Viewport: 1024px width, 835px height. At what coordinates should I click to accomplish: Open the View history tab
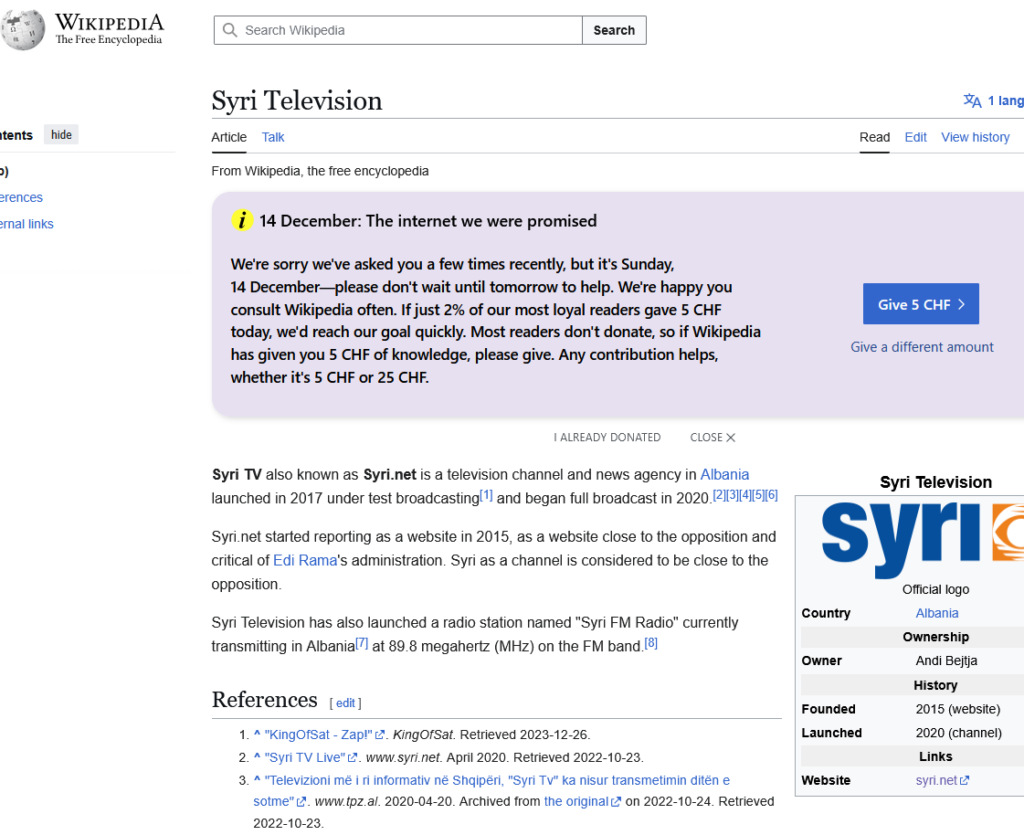click(975, 137)
